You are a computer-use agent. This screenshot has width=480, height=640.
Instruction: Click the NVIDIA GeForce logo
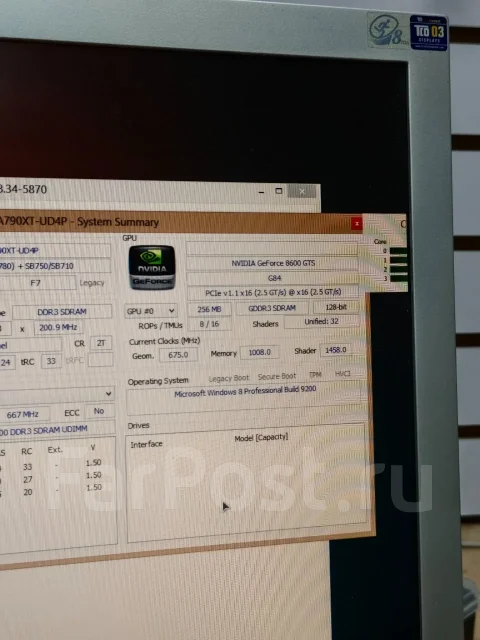click(x=152, y=268)
